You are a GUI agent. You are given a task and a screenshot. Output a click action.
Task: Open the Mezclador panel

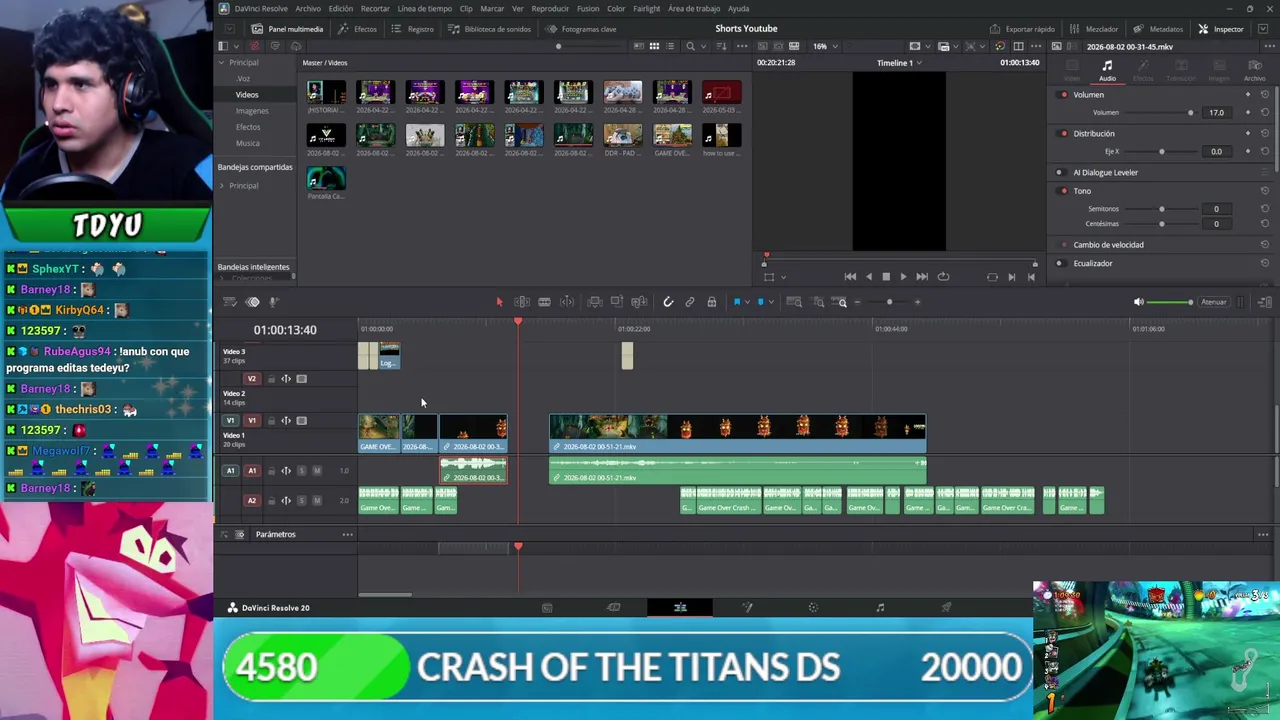coord(1094,29)
